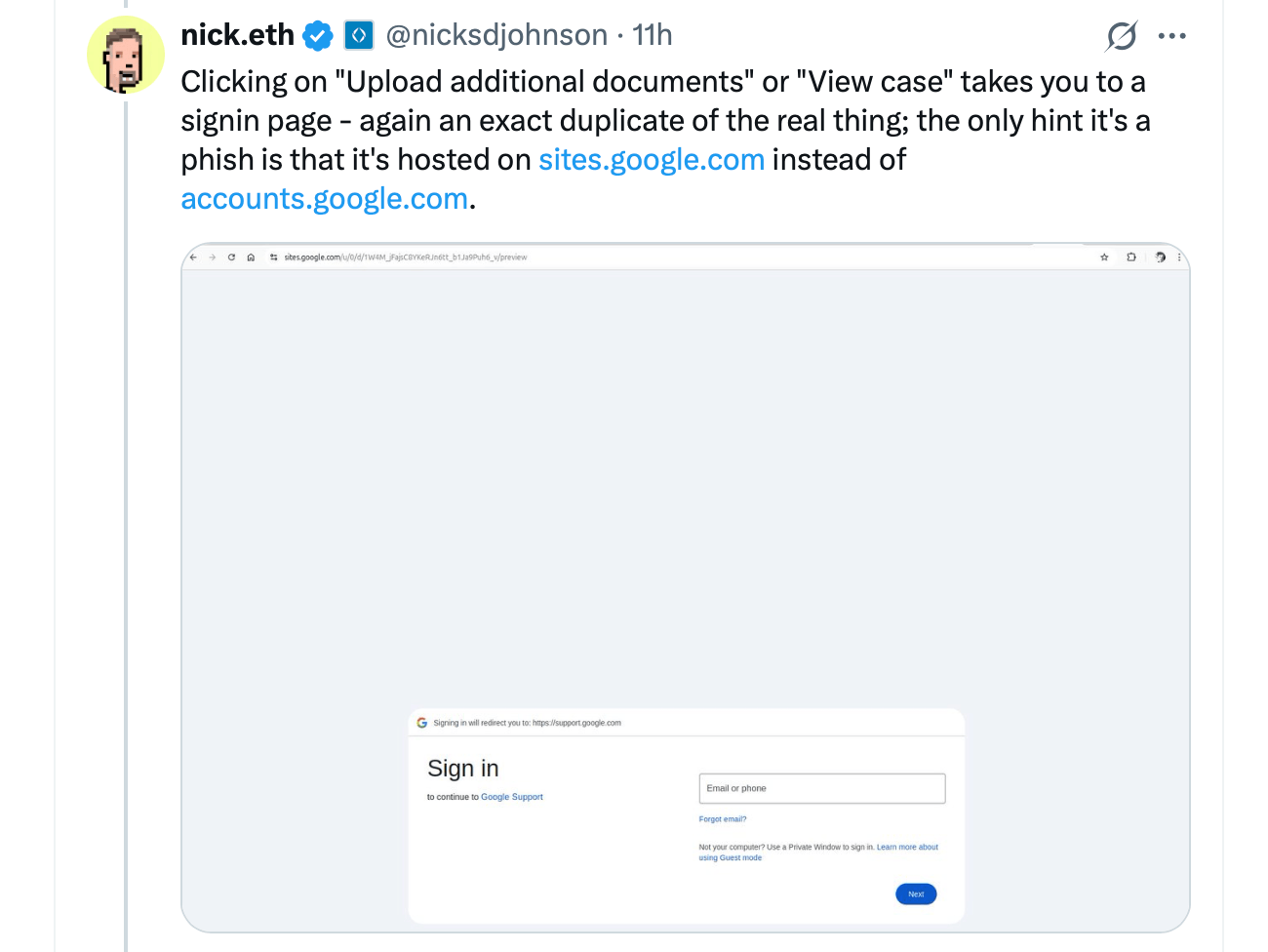The image size is (1268, 952).
Task: Click the forward navigation arrow
Action: [212, 257]
